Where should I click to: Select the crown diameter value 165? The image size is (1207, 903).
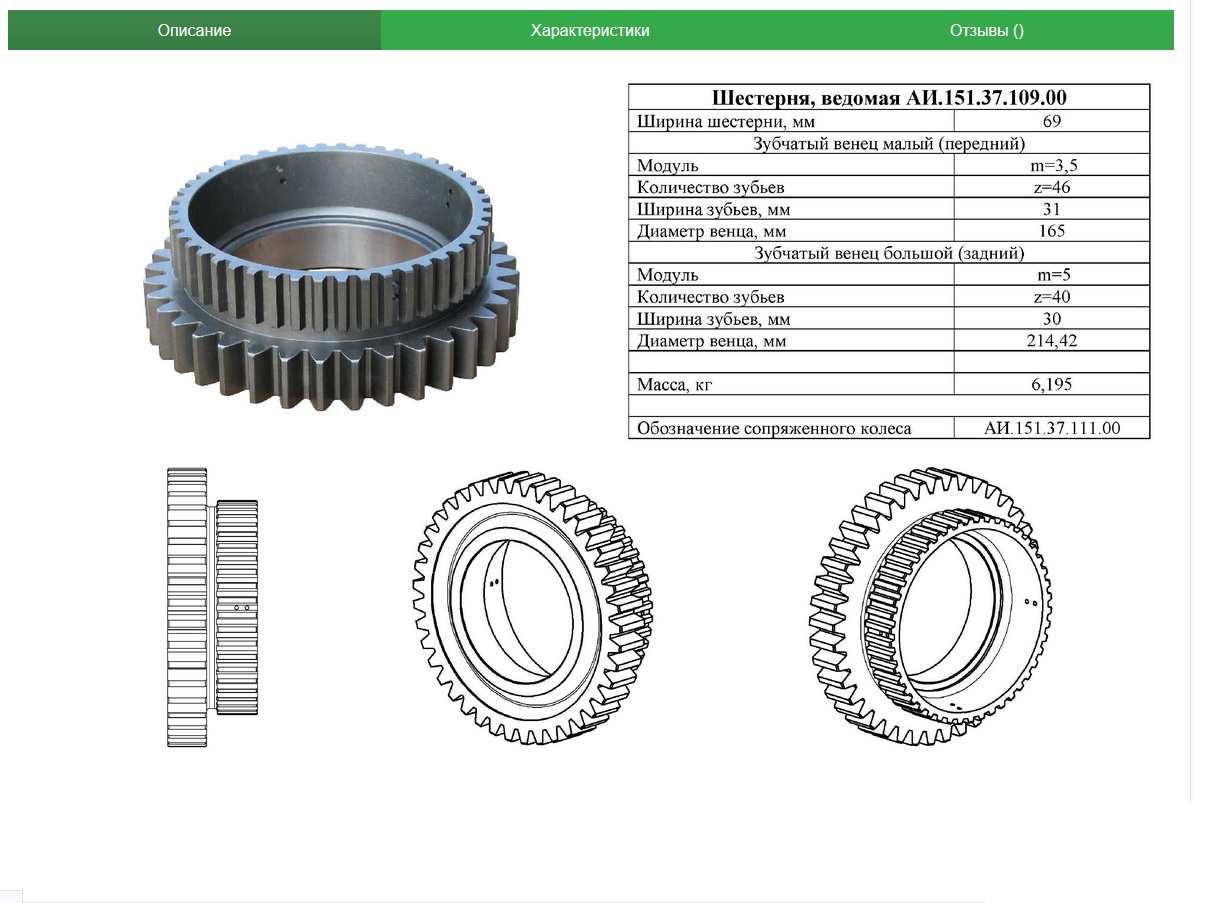(x=1051, y=231)
